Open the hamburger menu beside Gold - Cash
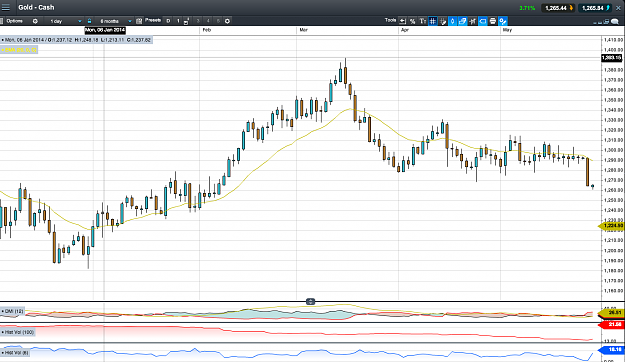 [x=6, y=7]
